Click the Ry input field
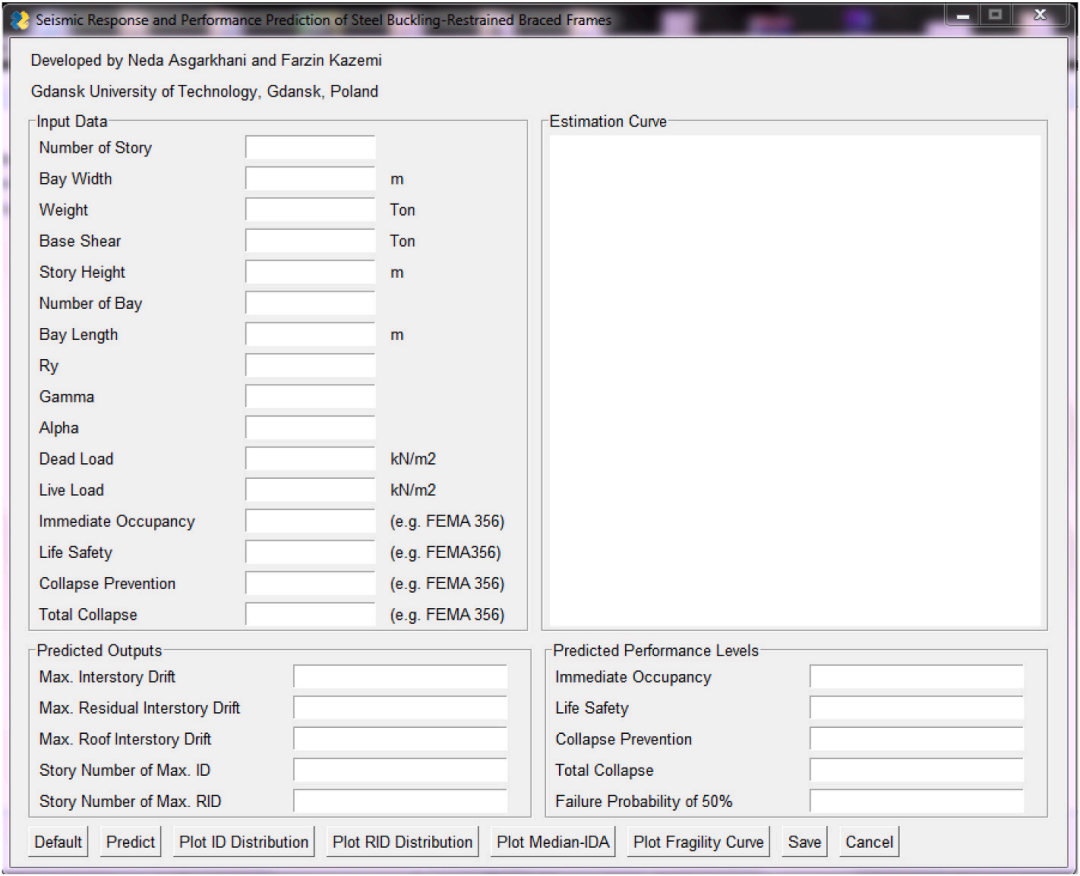 [310, 366]
